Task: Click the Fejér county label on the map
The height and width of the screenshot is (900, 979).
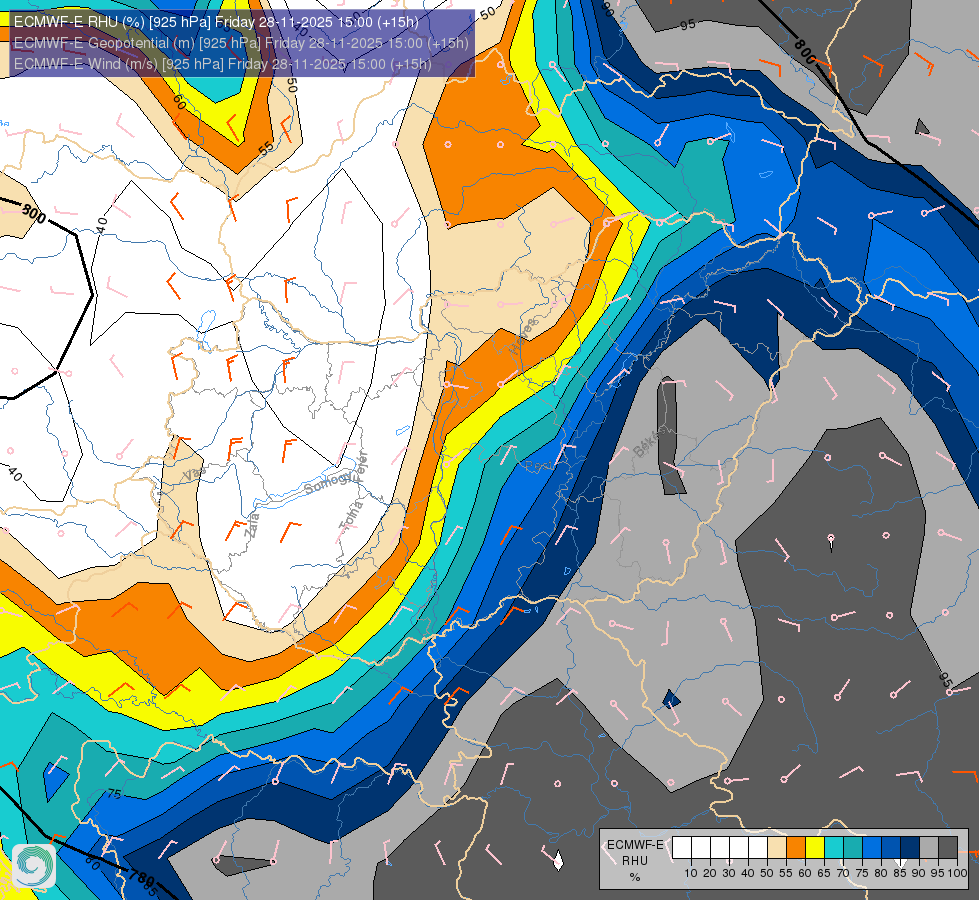Action: click(363, 466)
